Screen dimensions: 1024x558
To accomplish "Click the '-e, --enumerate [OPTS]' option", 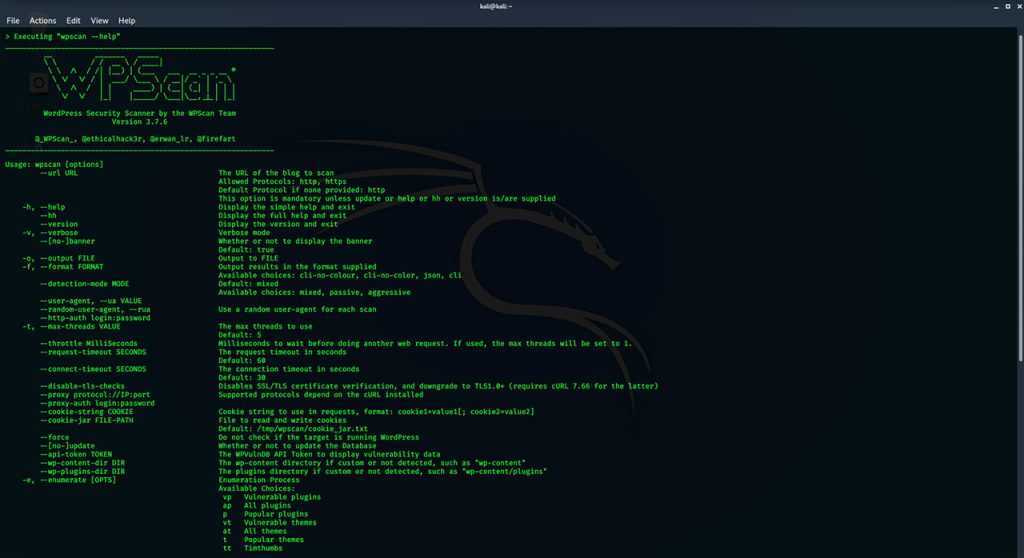I will [x=69, y=479].
